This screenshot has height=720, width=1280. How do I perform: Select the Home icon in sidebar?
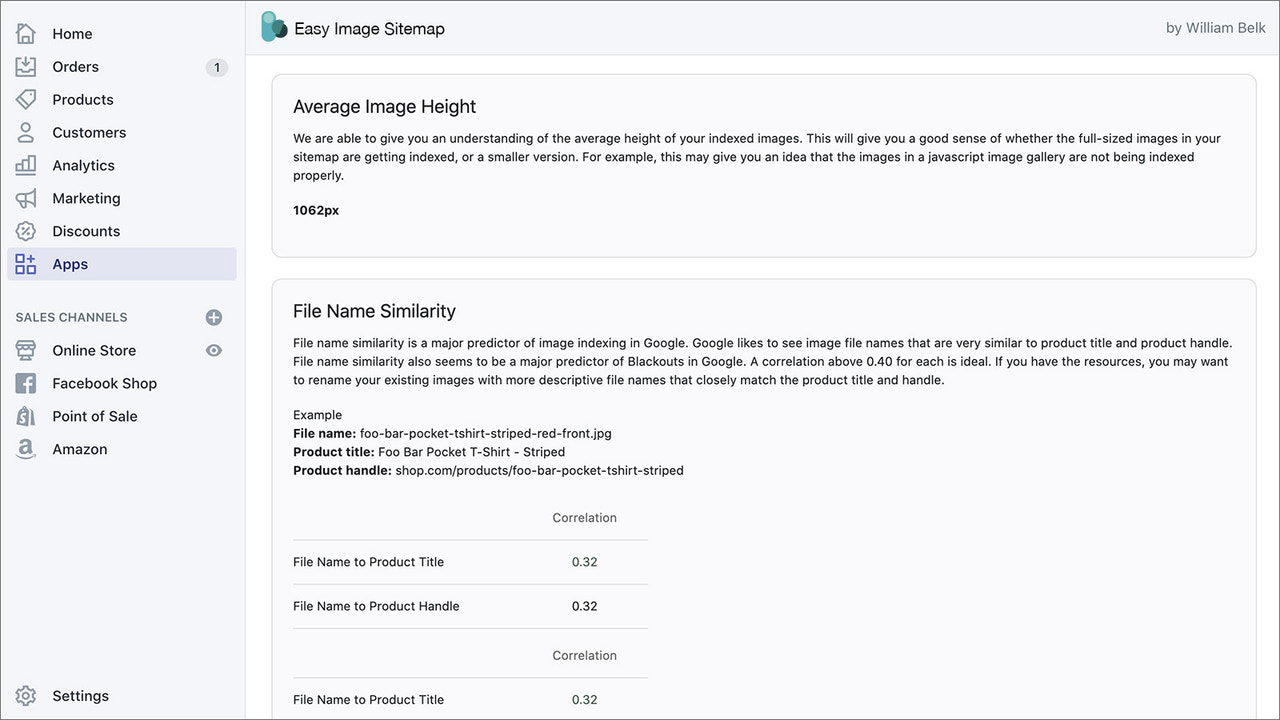click(25, 33)
